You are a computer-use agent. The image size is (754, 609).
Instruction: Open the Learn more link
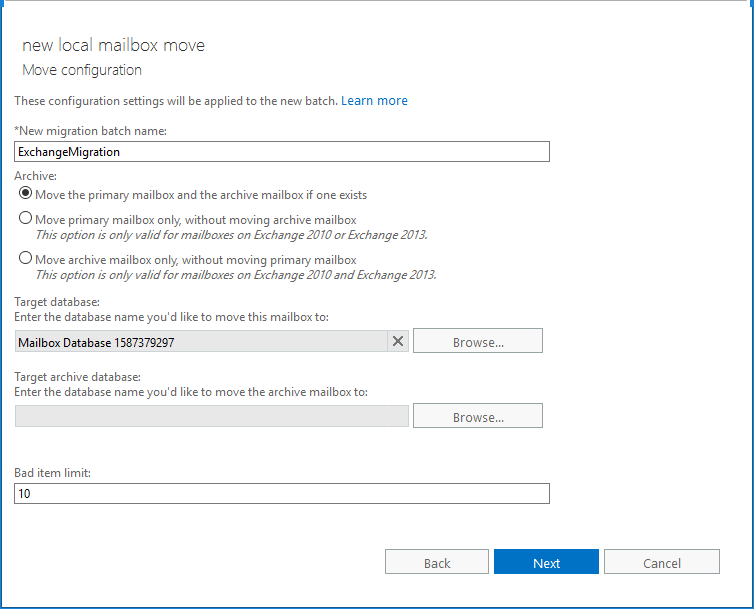[x=374, y=101]
